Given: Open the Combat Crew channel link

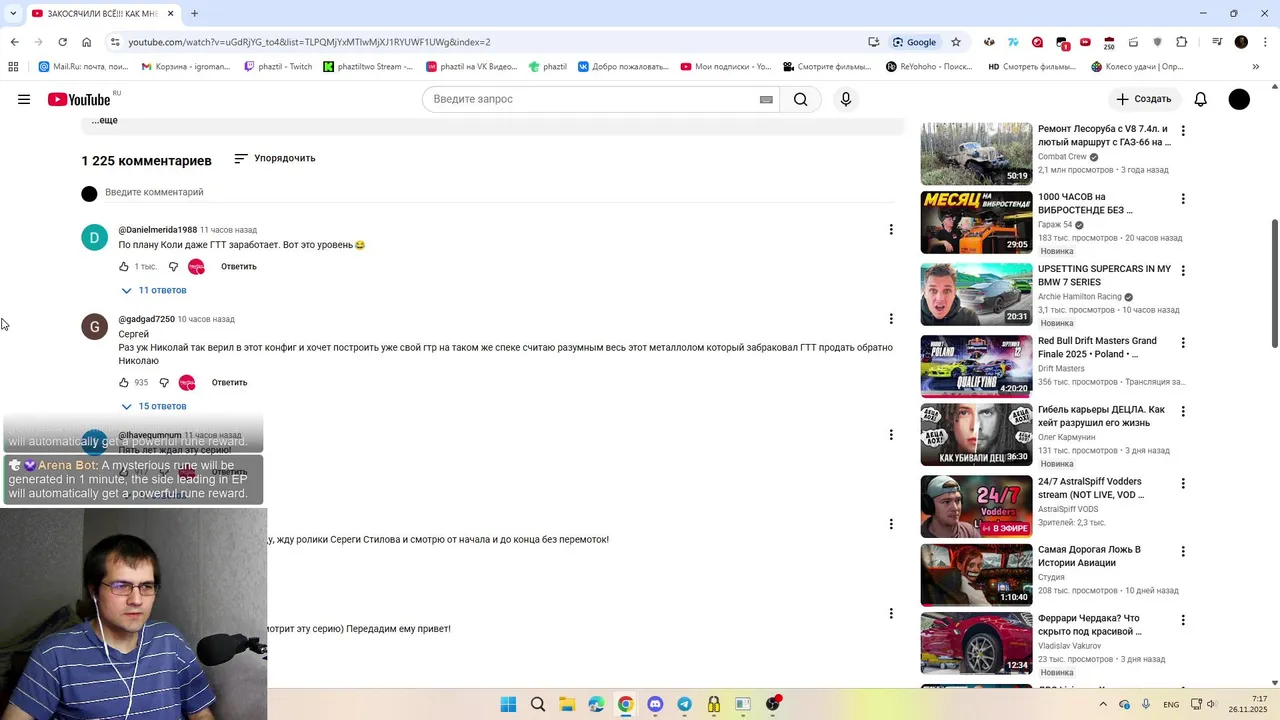Looking at the screenshot, I should 1062,157.
